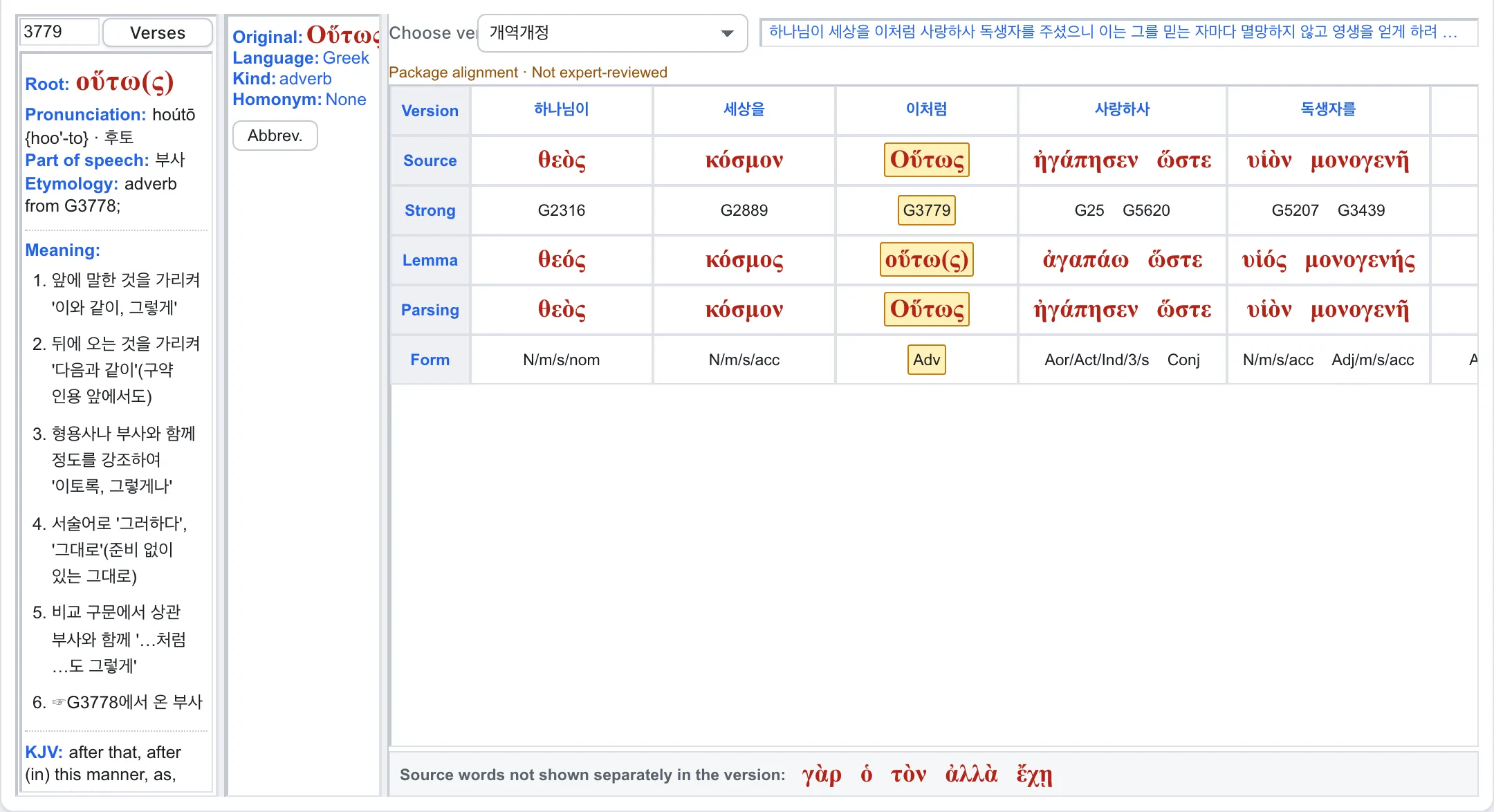1494x812 pixels.
Task: Click the highlighted Οὕτως in Parsing row
Action: pos(927,309)
